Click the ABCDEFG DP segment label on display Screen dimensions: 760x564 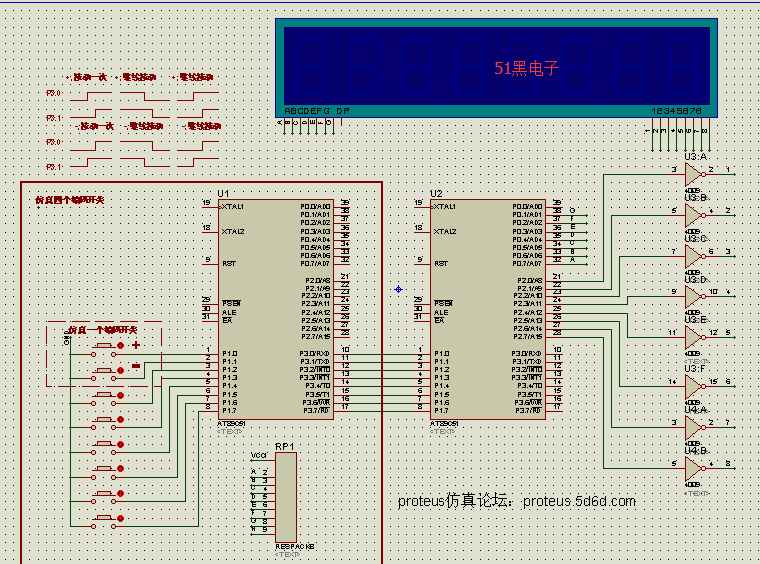[317, 111]
